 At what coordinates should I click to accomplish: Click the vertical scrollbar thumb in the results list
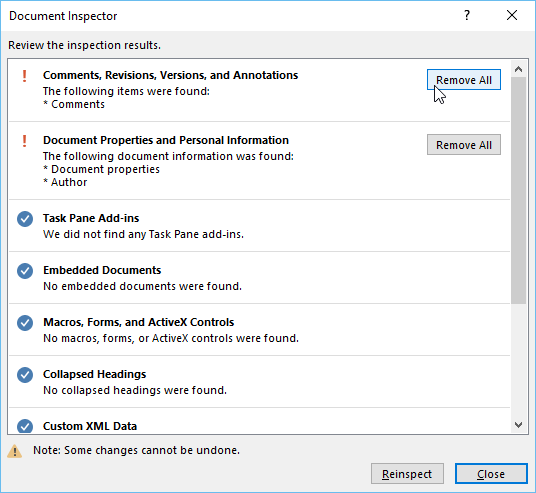[x=519, y=190]
